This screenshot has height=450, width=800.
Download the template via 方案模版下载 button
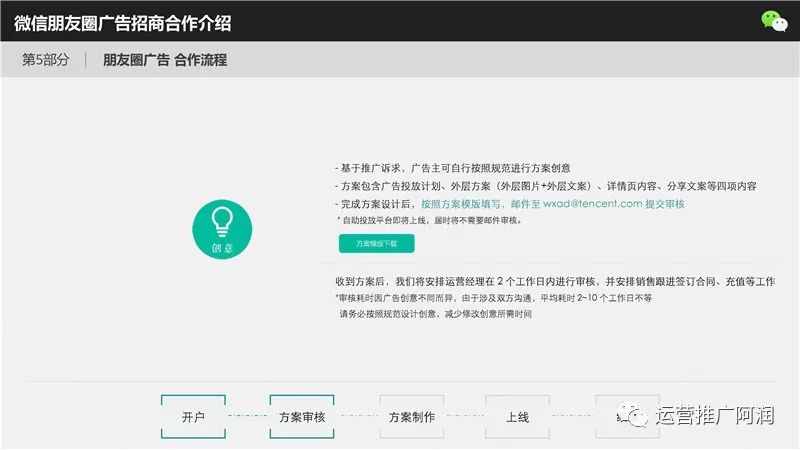[x=377, y=243]
